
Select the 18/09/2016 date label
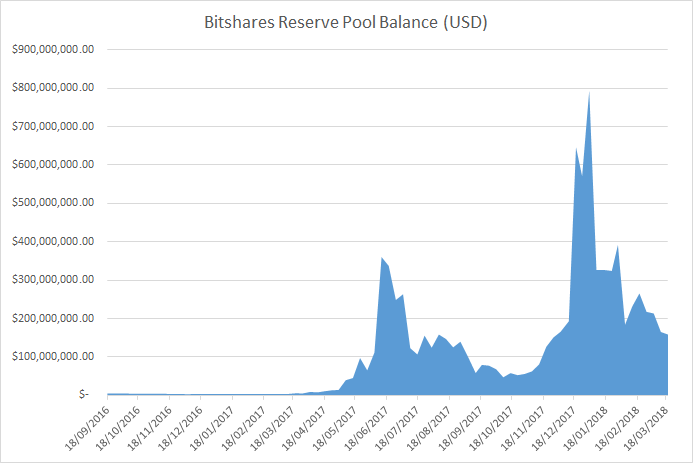[x=88, y=427]
